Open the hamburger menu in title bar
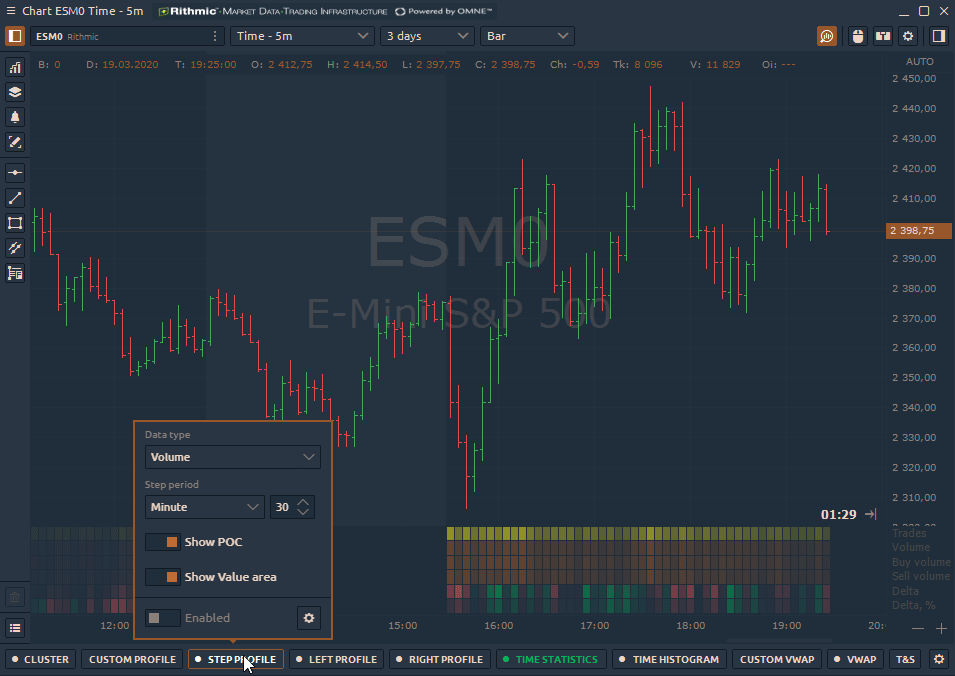The image size is (955, 676). [x=10, y=11]
